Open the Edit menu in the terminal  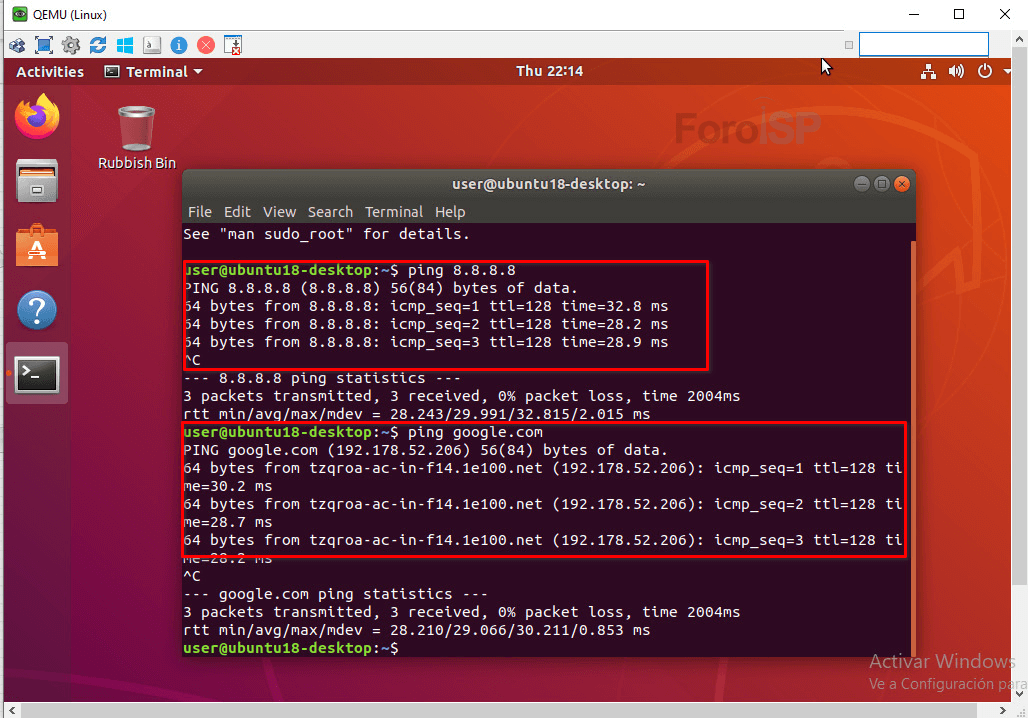tap(237, 212)
